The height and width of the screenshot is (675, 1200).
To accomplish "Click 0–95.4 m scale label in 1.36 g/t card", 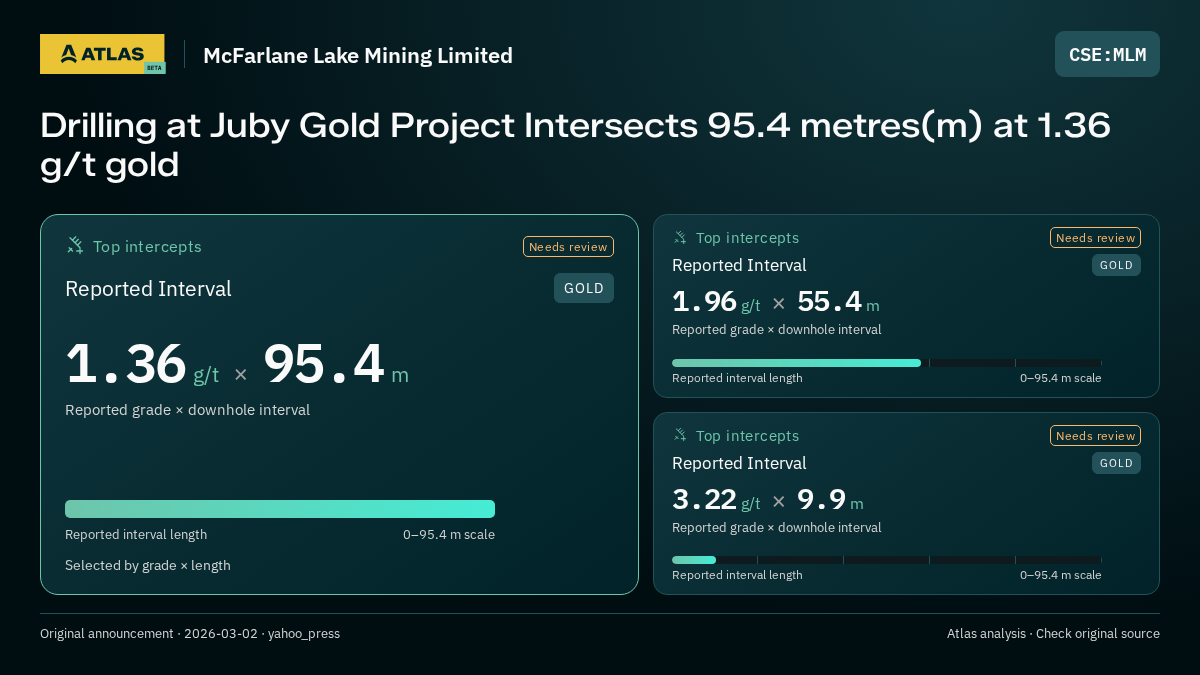I will [x=449, y=534].
